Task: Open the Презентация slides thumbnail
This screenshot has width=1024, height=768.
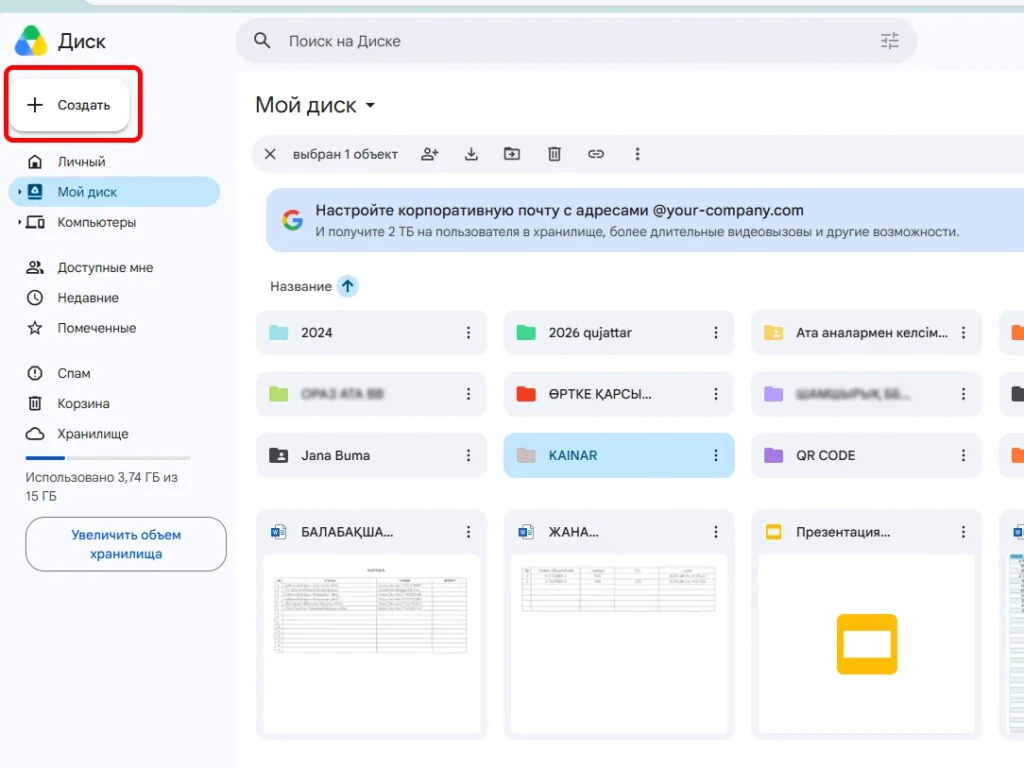Action: [866, 643]
